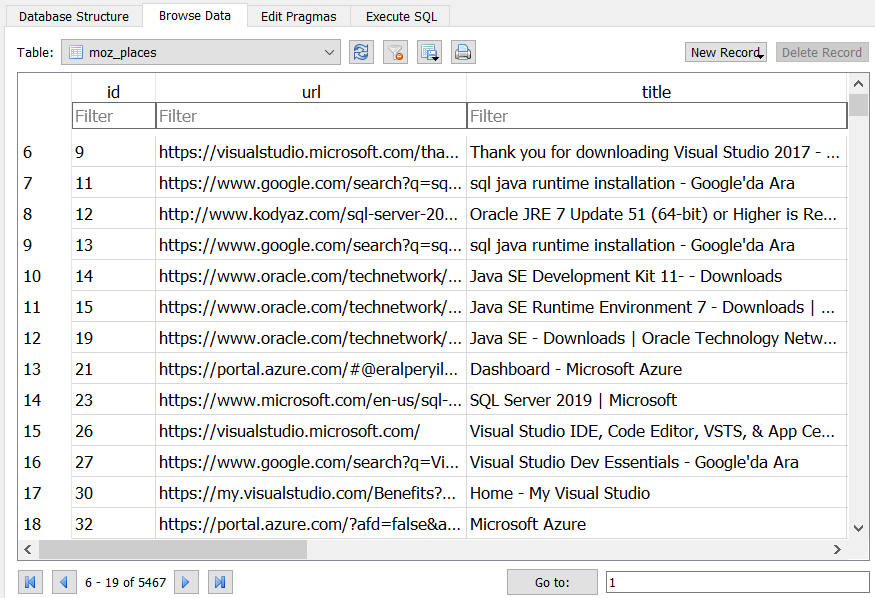Select the portal.azure.com/#@eralperyil url cell
This screenshot has height=598, width=875.
click(x=311, y=369)
